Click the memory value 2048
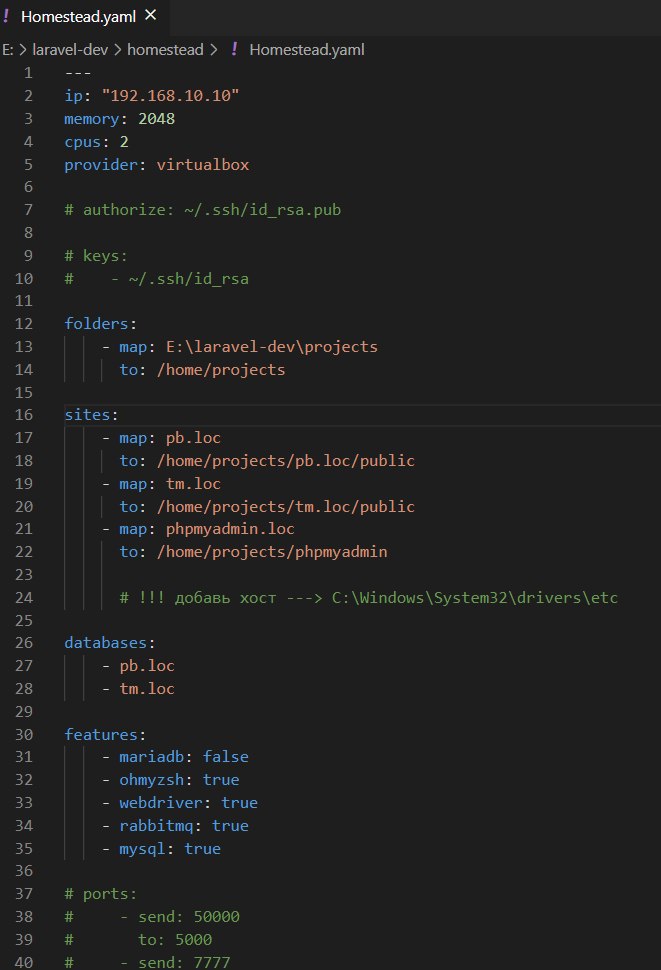The height and width of the screenshot is (970, 661). click(156, 118)
